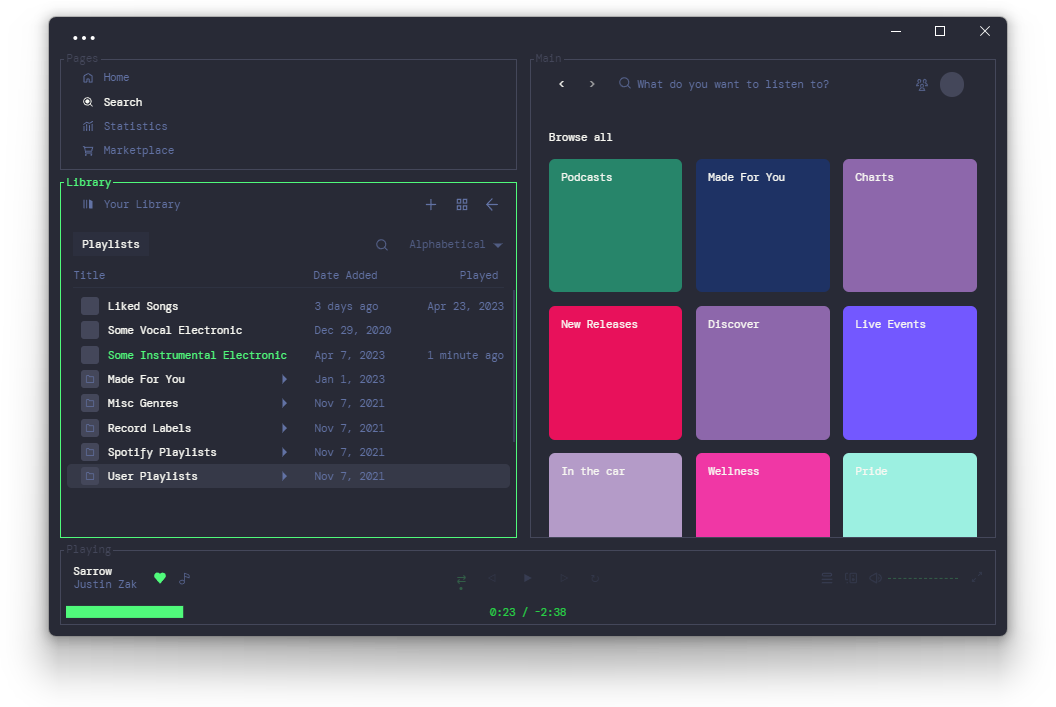Open the Pride category card

pos(909,495)
